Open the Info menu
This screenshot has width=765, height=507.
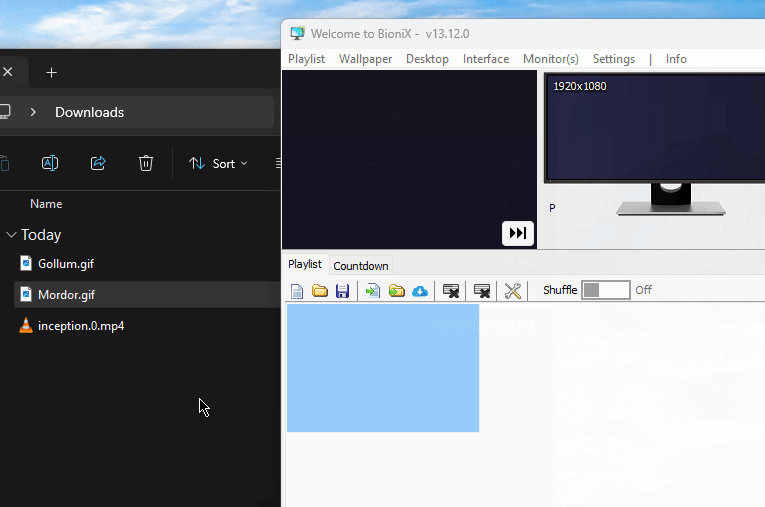pos(676,59)
